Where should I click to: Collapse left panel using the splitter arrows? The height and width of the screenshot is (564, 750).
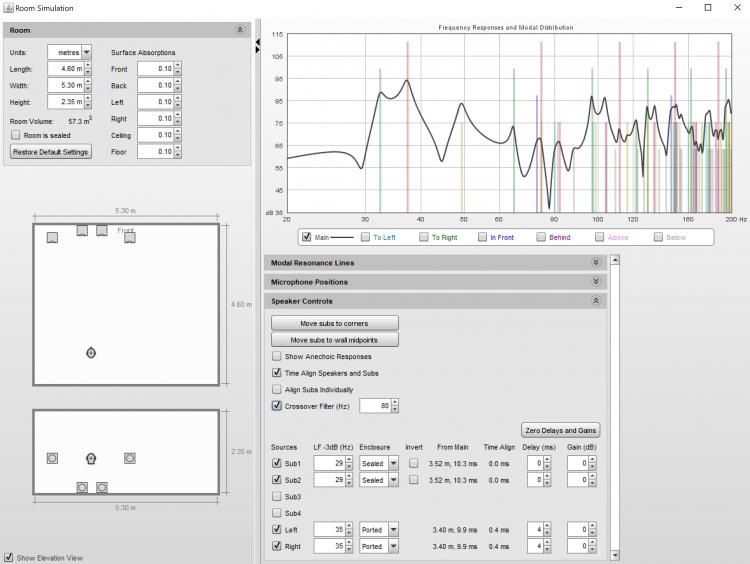(x=258, y=42)
